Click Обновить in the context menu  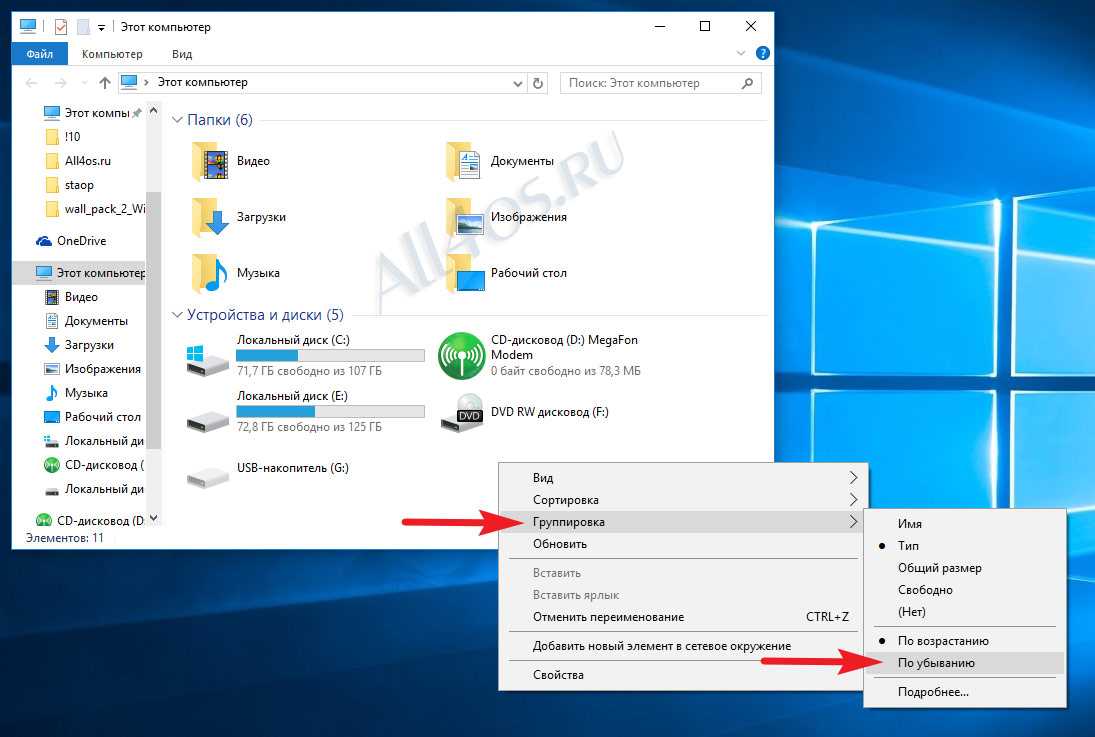[560, 544]
